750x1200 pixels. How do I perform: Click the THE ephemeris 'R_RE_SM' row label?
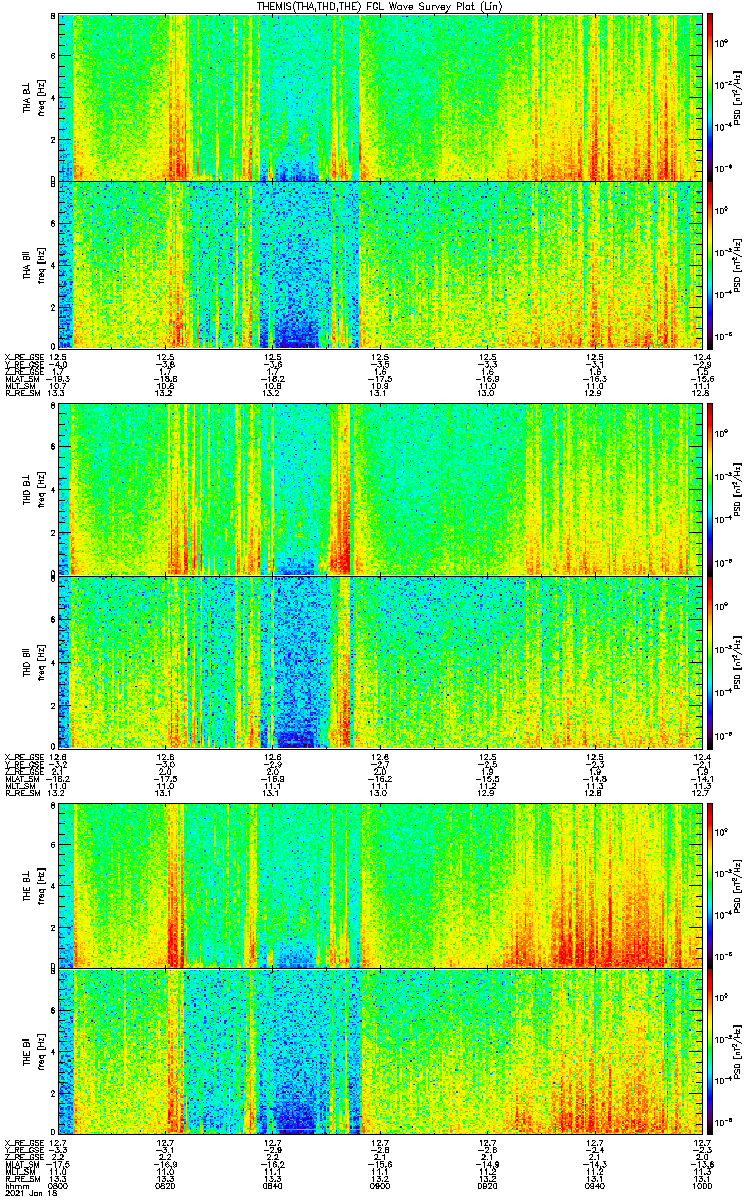coord(21,1179)
